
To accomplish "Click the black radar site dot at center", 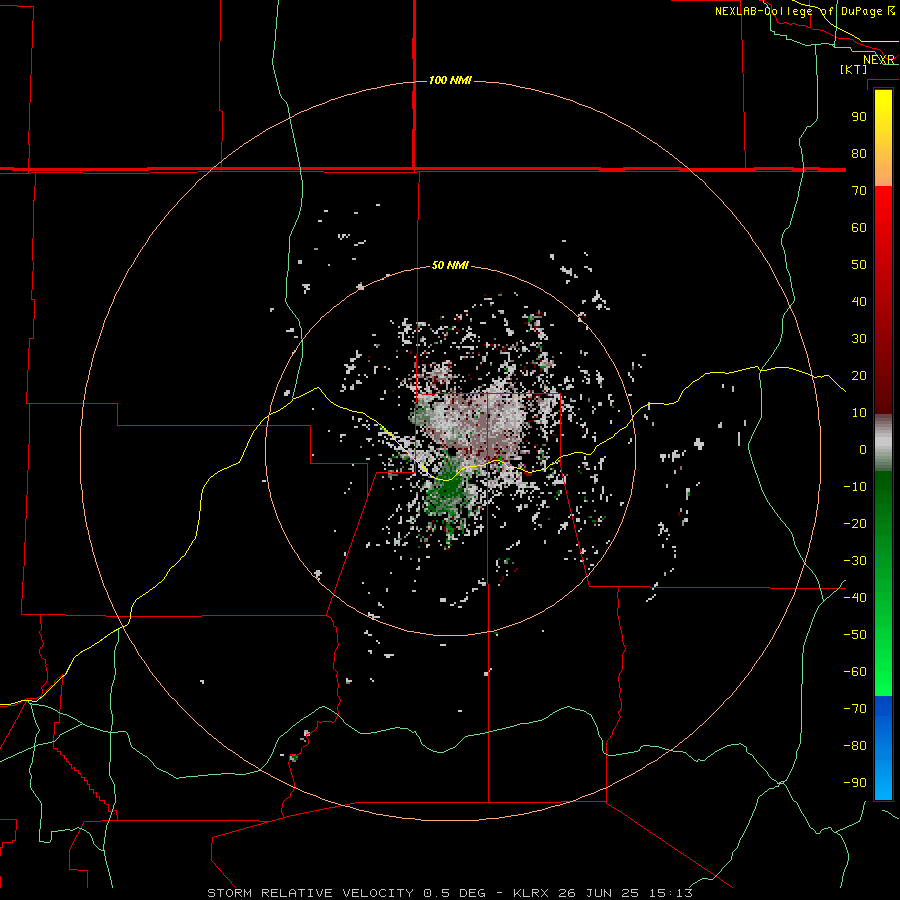I will coord(453,452).
